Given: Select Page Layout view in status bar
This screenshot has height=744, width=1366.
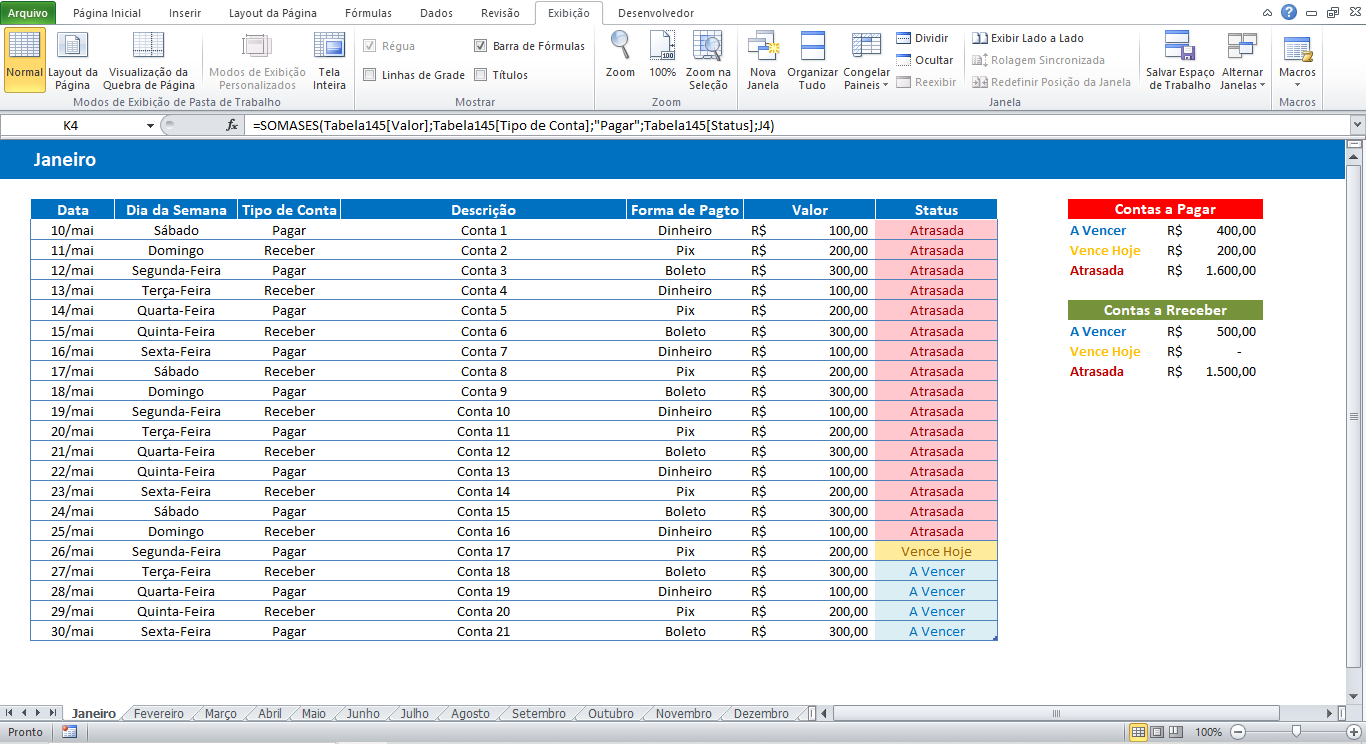Looking at the screenshot, I should pos(1157,732).
